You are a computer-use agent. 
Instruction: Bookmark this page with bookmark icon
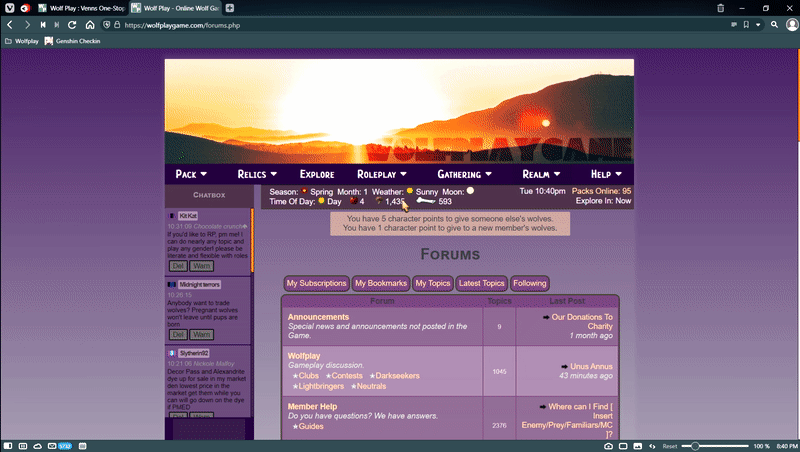[746, 24]
